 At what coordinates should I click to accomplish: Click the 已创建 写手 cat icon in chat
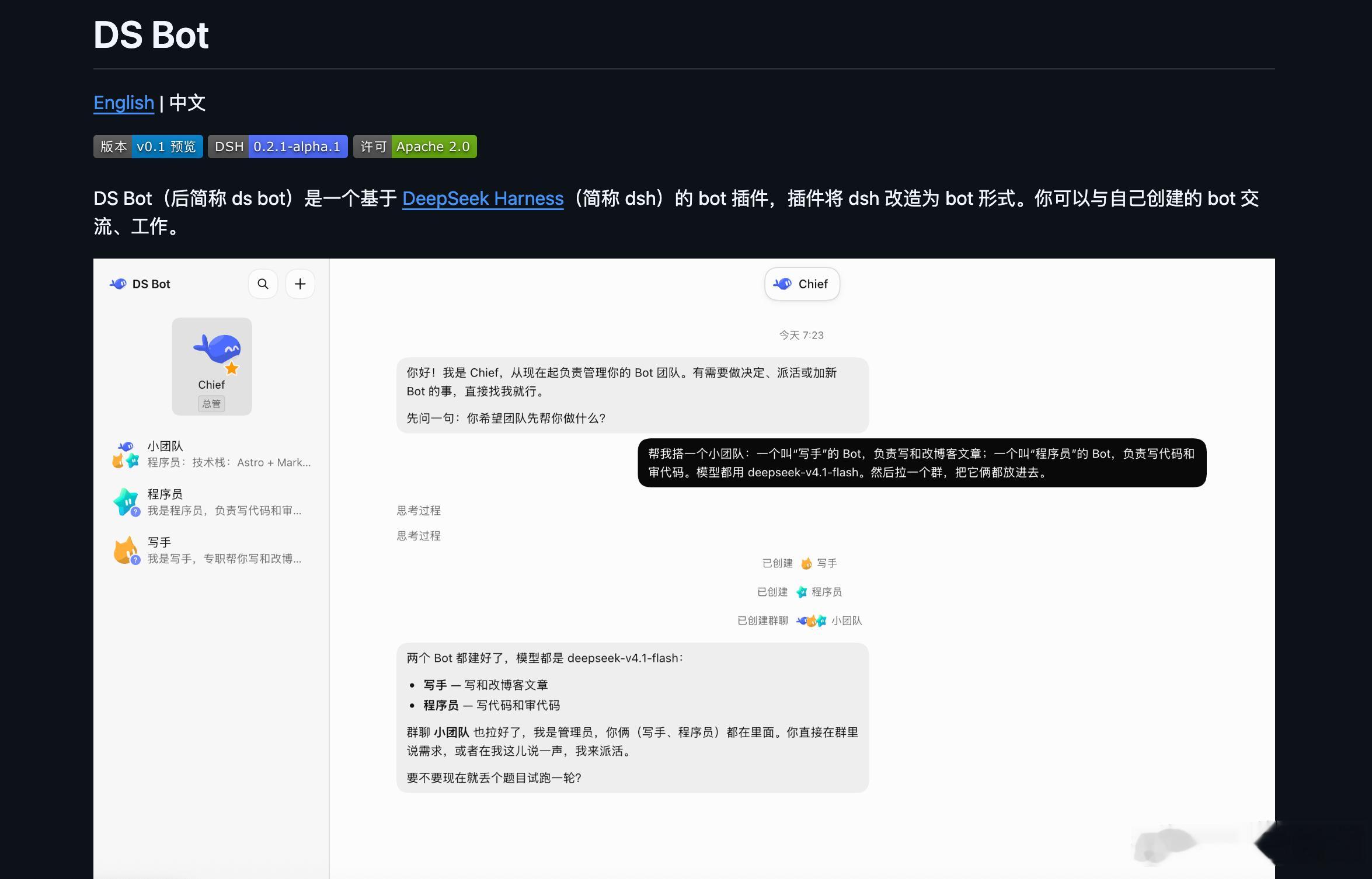[806, 563]
